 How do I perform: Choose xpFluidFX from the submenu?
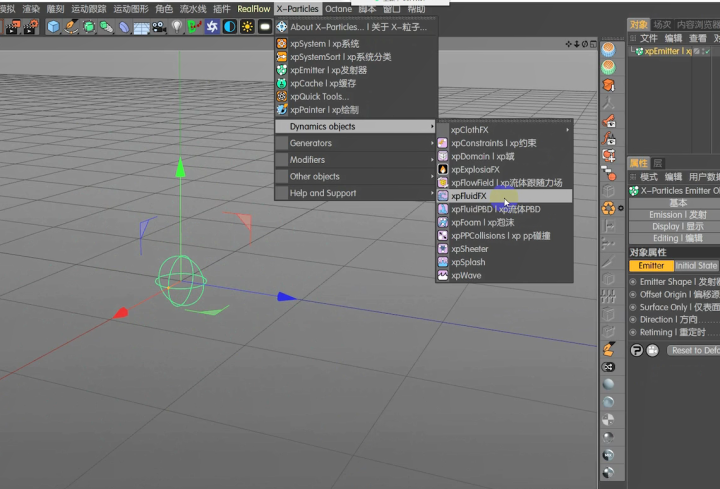pyautogui.click(x=504, y=196)
